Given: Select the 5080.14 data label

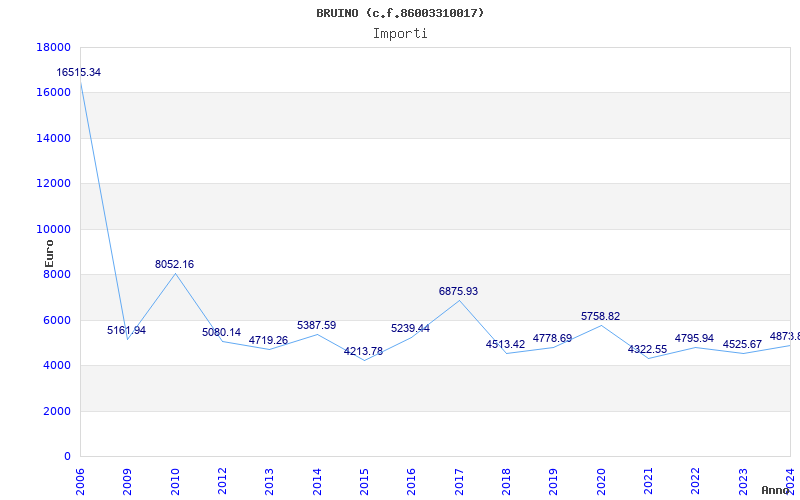Looking at the screenshot, I should 221,332.
